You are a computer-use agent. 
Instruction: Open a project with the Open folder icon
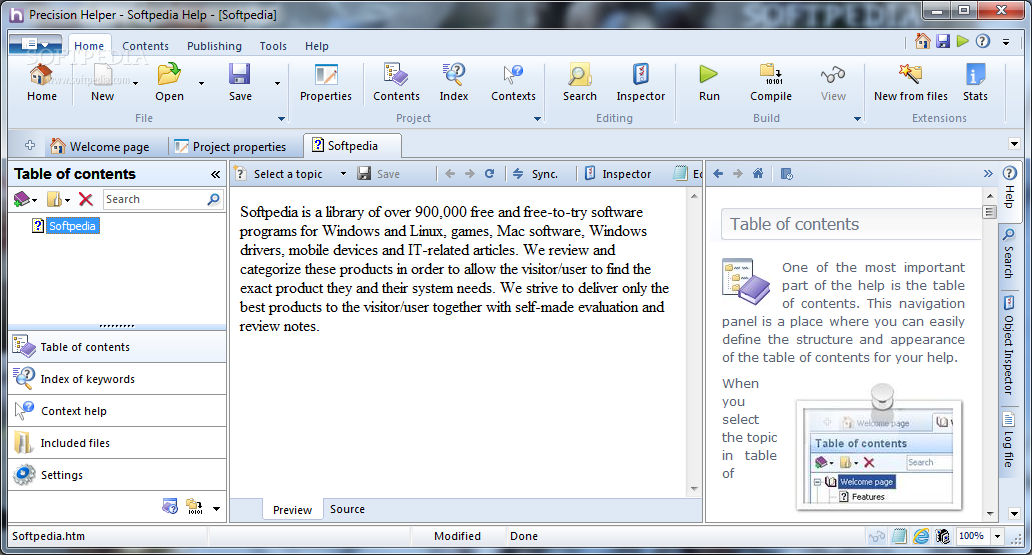click(x=169, y=83)
